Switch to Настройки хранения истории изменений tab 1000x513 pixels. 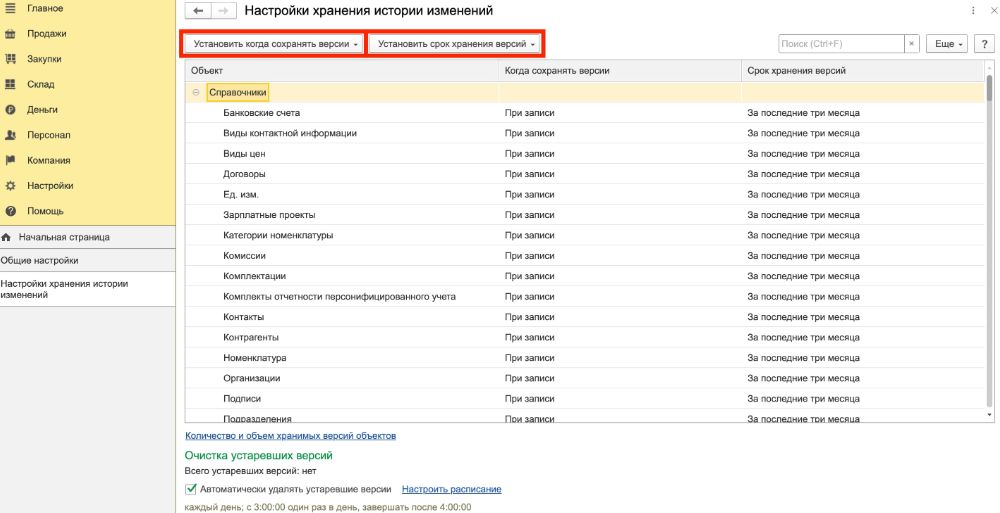click(87, 289)
